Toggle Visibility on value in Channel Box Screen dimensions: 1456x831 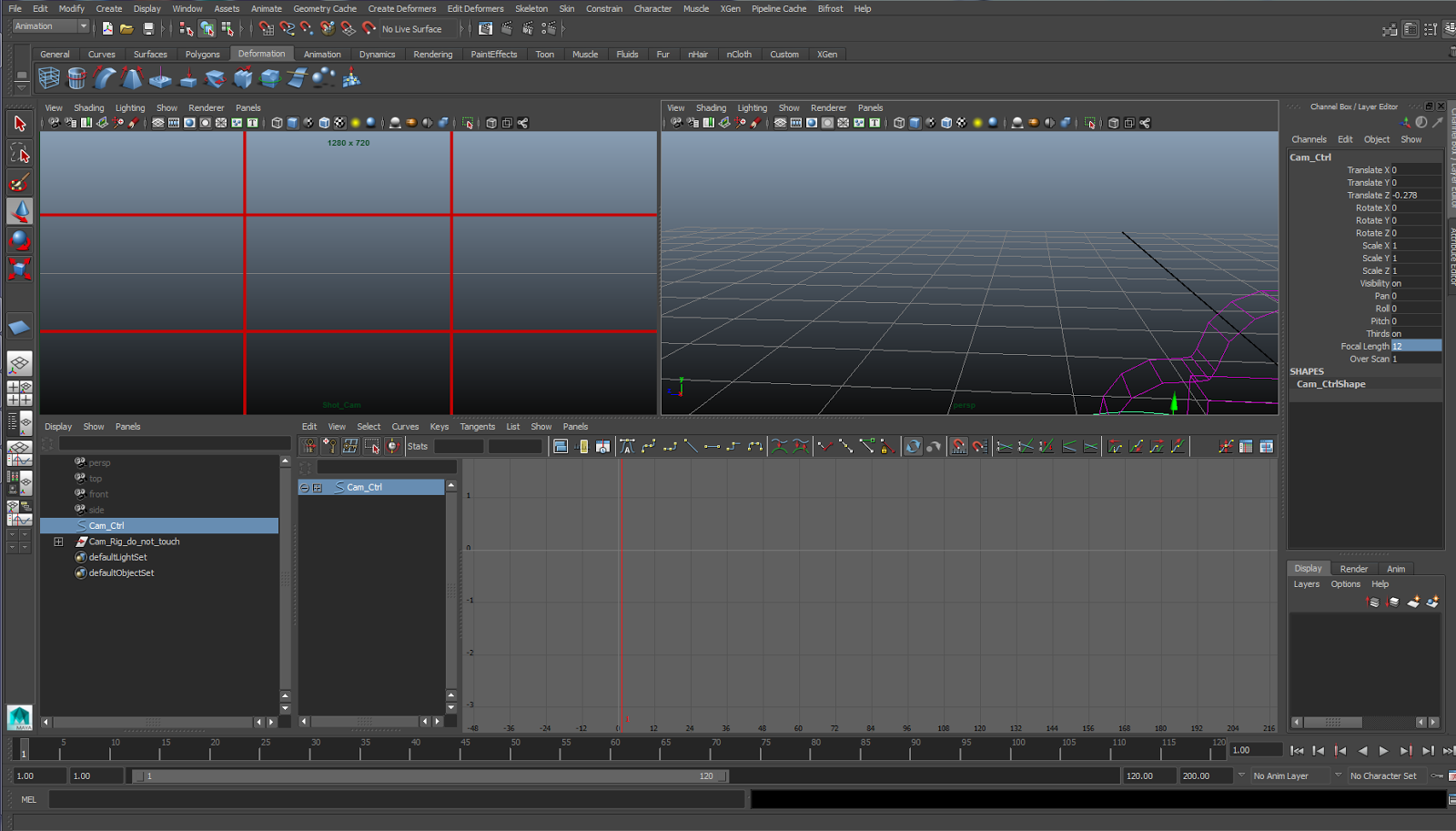[1416, 284]
